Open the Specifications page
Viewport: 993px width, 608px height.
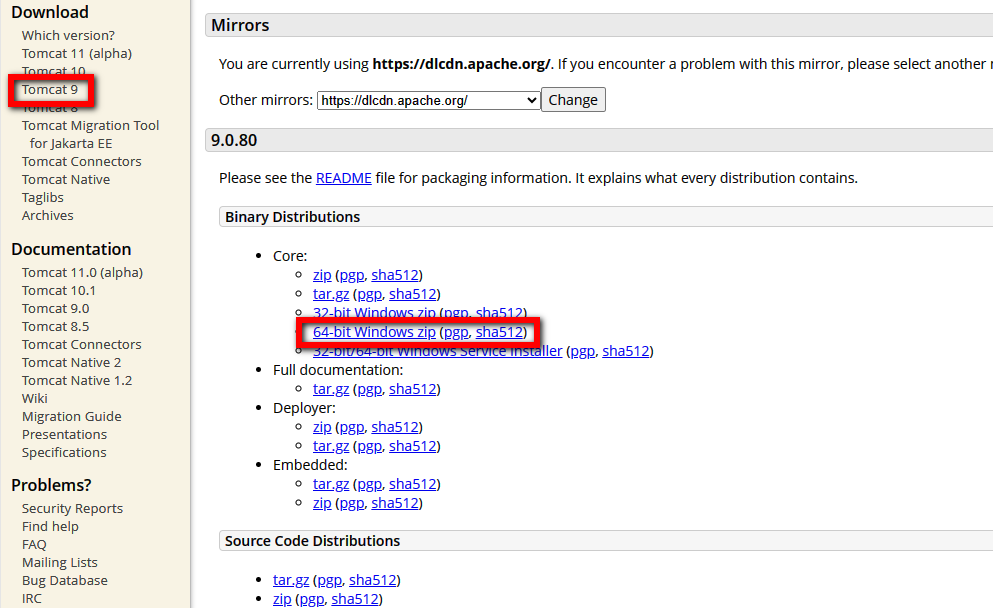(64, 452)
